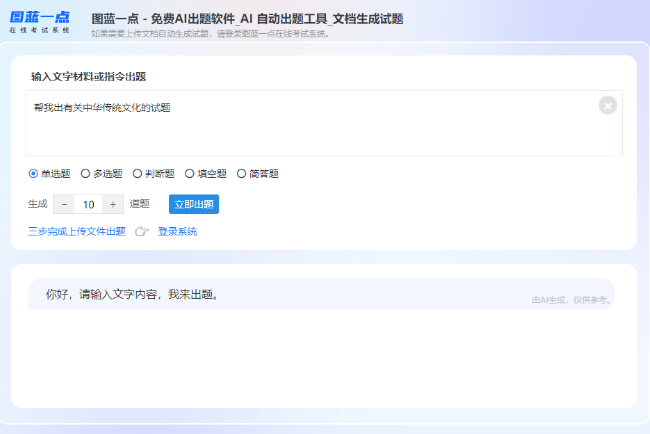Viewport: 650px width, 434px height.
Task: Click the pointing hand icon
Action: (141, 231)
